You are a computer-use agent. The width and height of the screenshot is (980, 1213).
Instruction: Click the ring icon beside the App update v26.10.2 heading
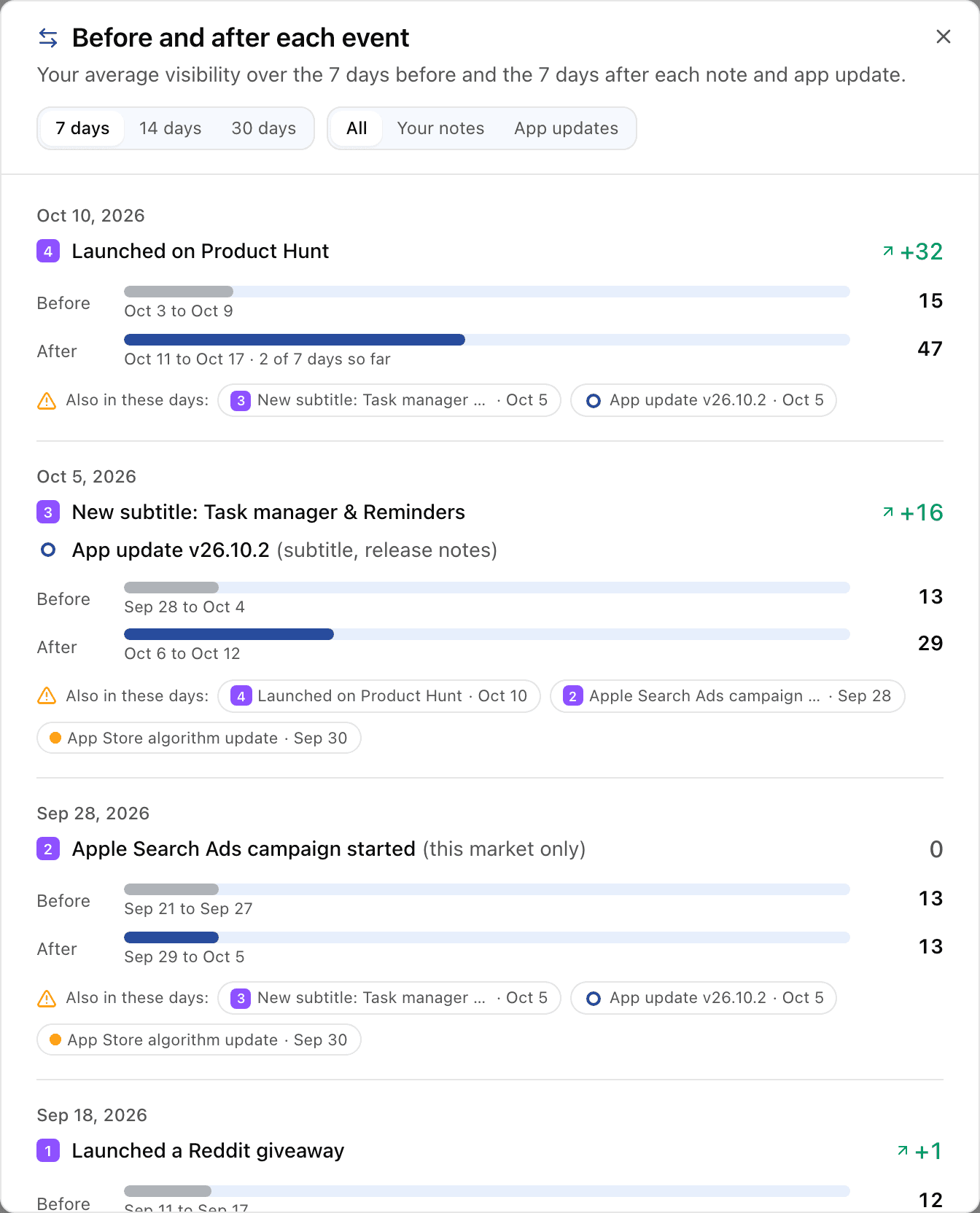[48, 550]
